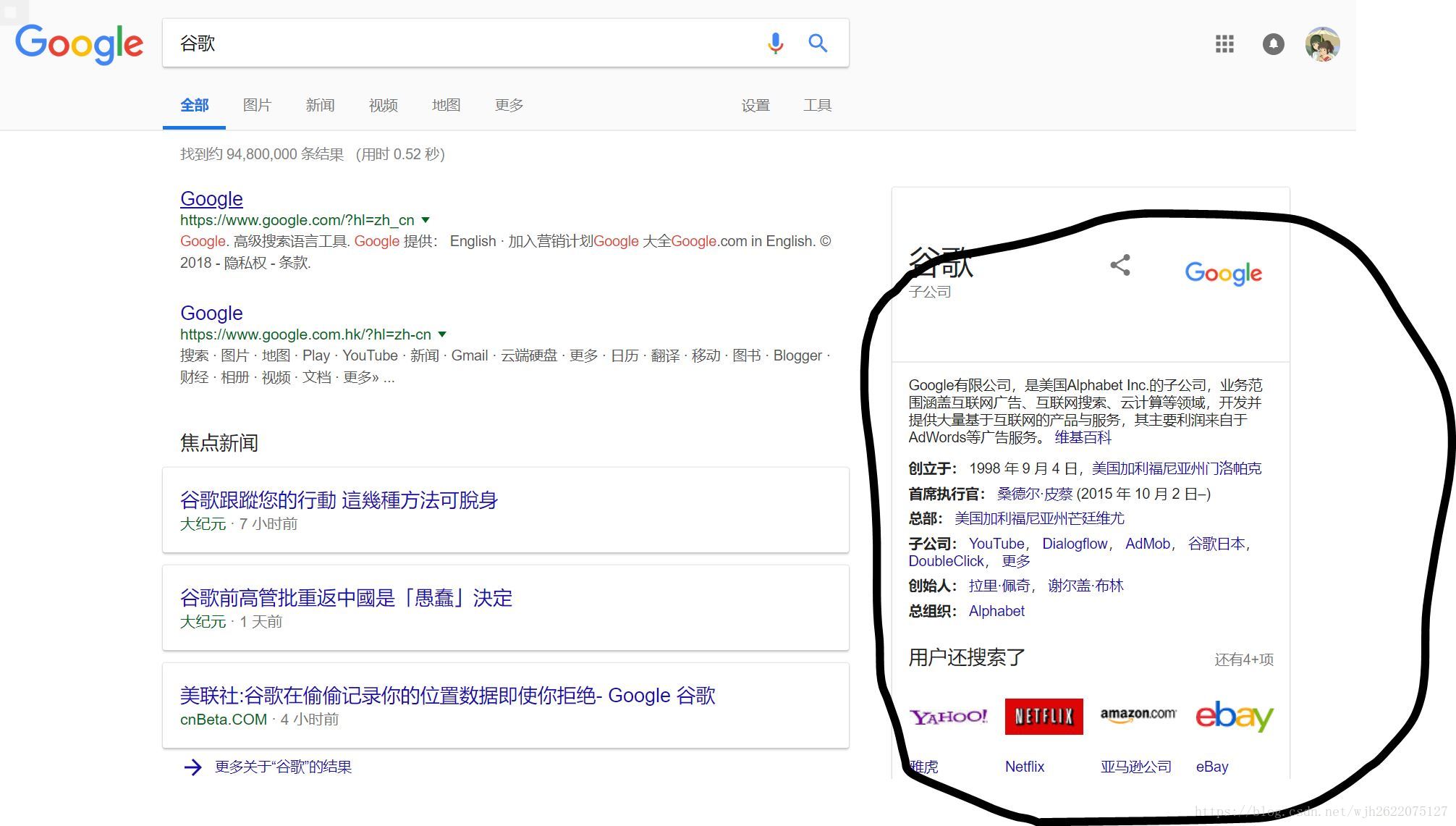Open 美国加利福尼亚州门洛帕克 founding place link
This screenshot has width=1456, height=826.
(x=1176, y=468)
